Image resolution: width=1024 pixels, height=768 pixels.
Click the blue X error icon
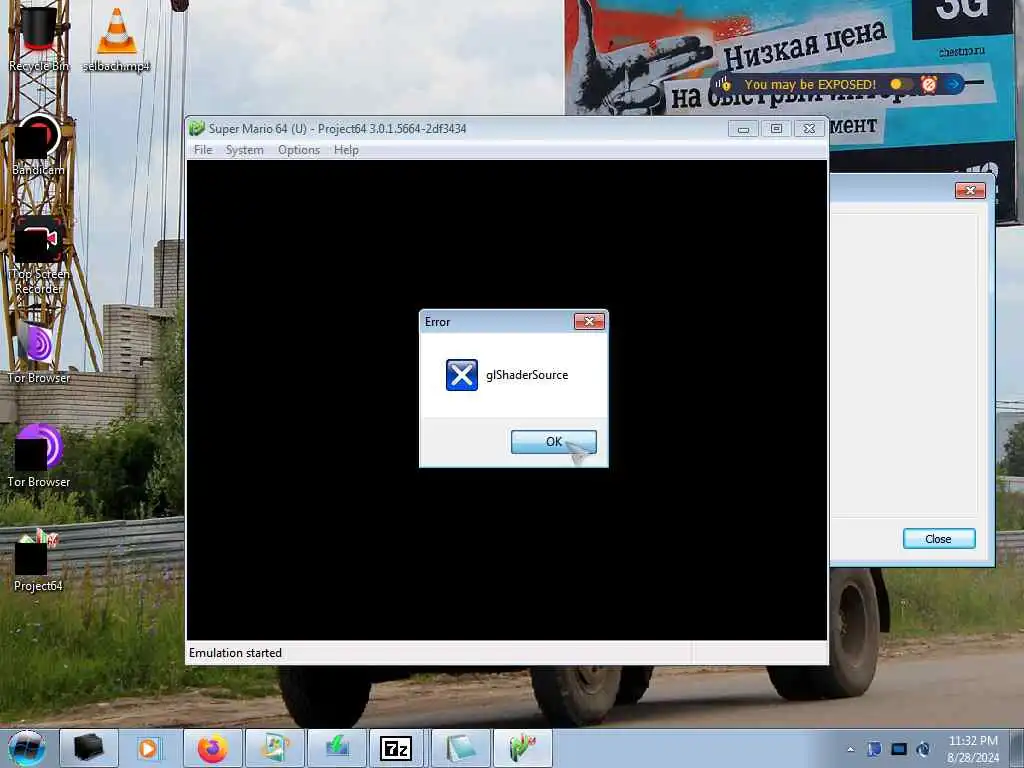pos(462,375)
